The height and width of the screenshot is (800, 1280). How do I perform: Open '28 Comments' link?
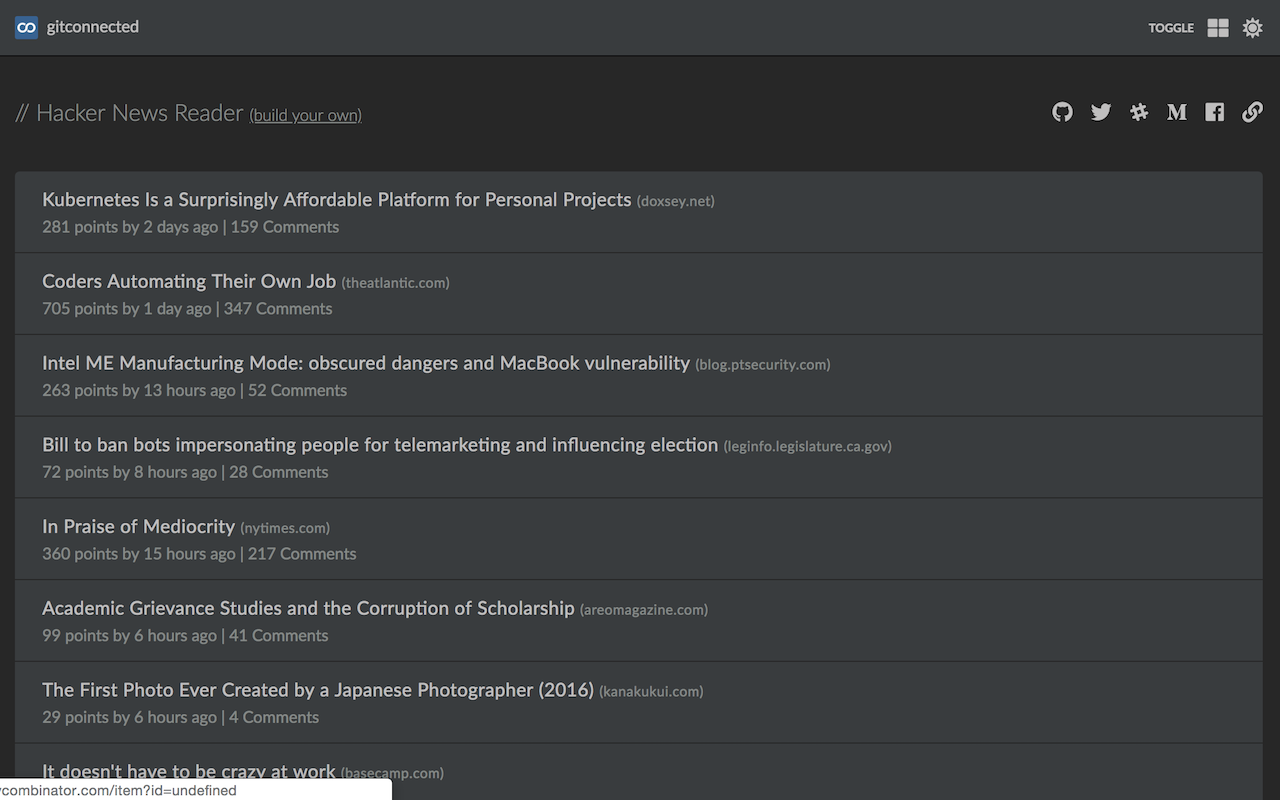point(279,472)
